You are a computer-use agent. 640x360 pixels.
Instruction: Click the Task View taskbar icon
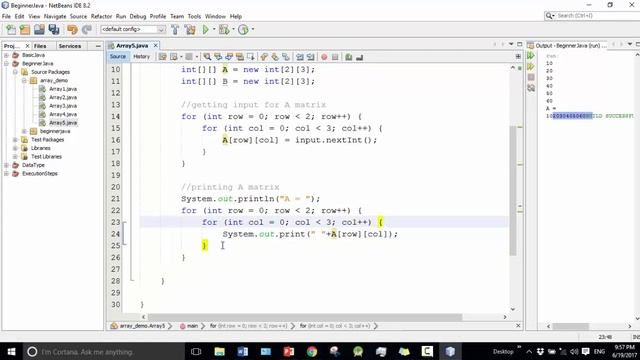coord(196,351)
